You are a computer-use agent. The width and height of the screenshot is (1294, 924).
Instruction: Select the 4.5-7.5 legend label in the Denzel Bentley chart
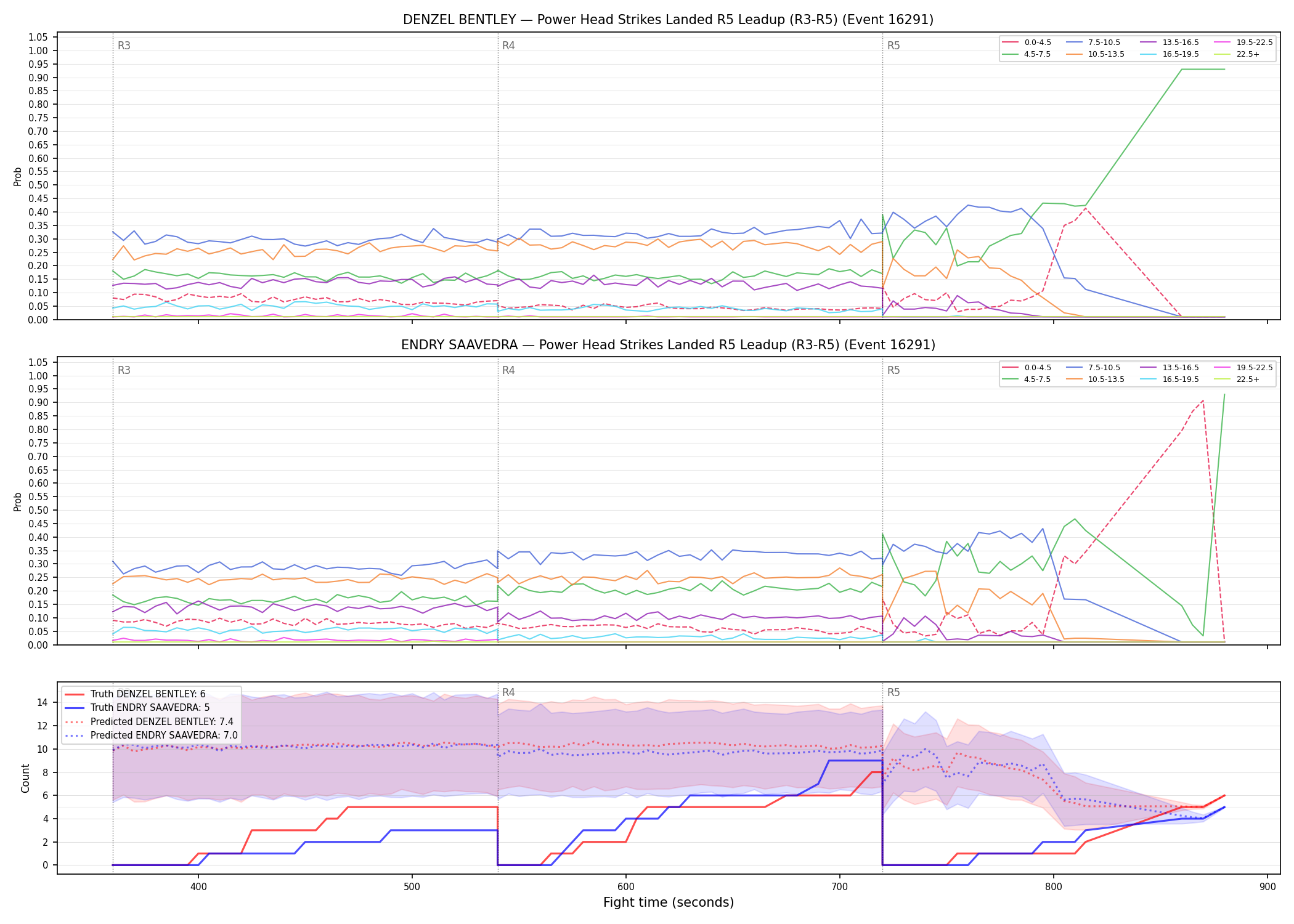(1038, 54)
